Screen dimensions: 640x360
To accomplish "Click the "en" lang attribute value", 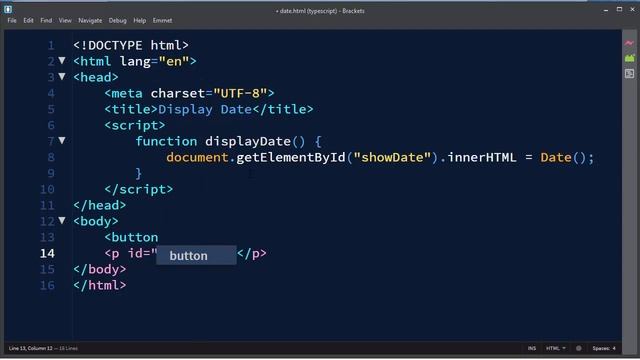I will point(174,61).
